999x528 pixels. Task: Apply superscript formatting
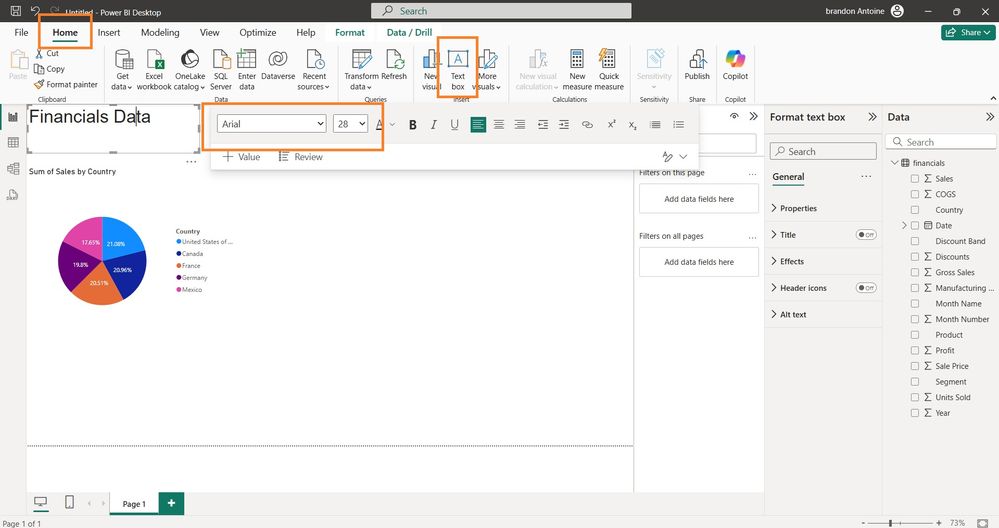pyautogui.click(x=612, y=124)
